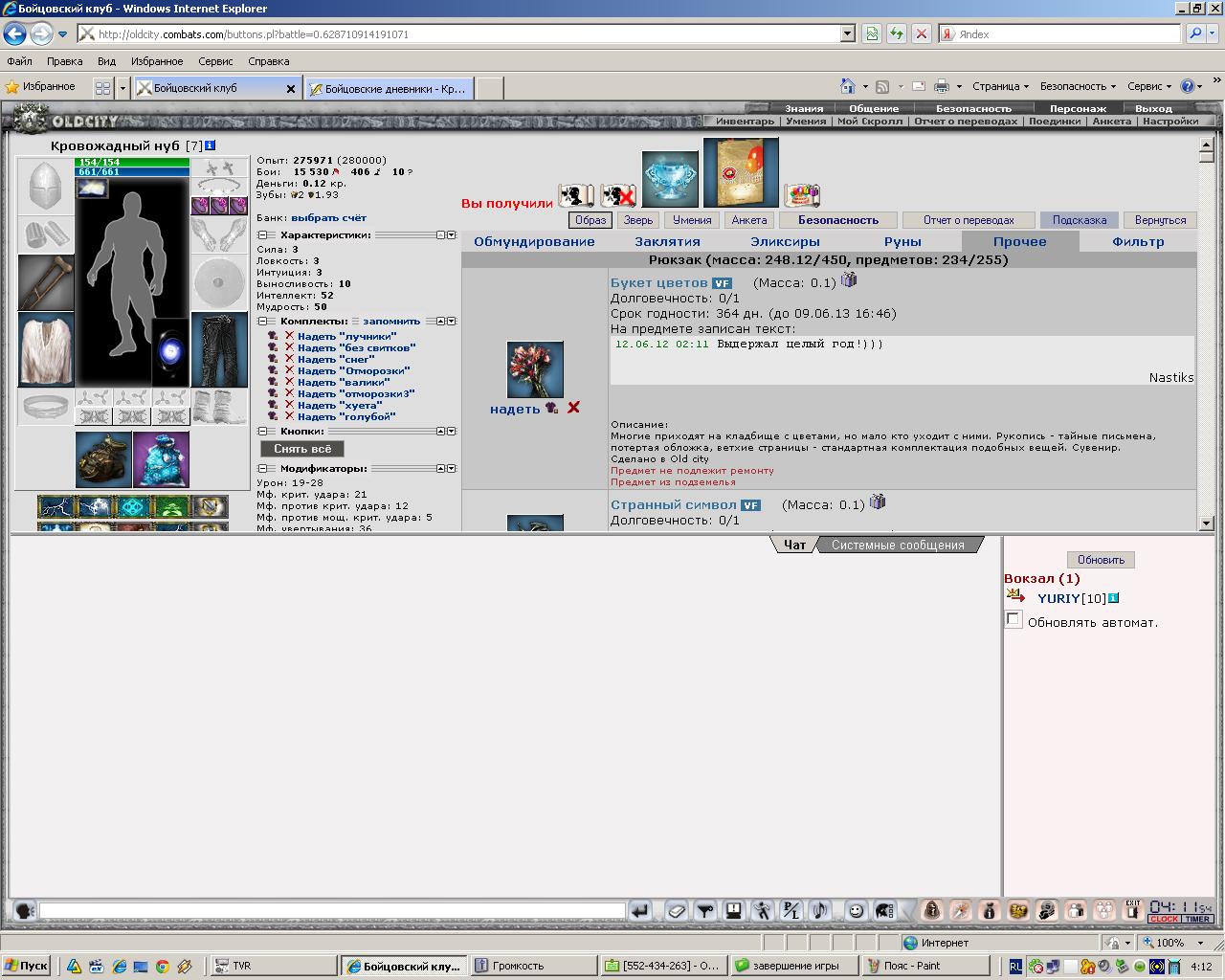Open the blue snowflake gift bag
Image resolution: width=1225 pixels, height=980 pixels.
point(161,459)
